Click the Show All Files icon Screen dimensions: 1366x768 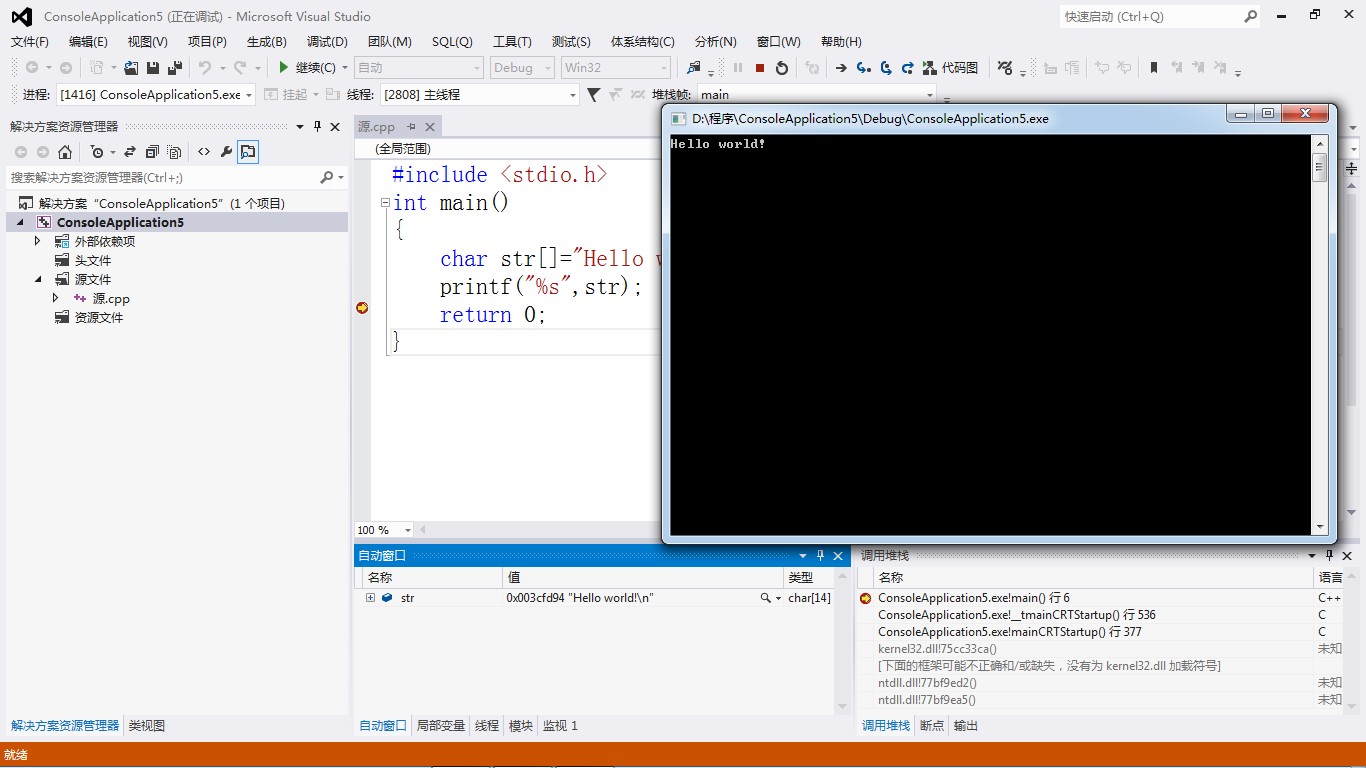pyautogui.click(x=174, y=152)
